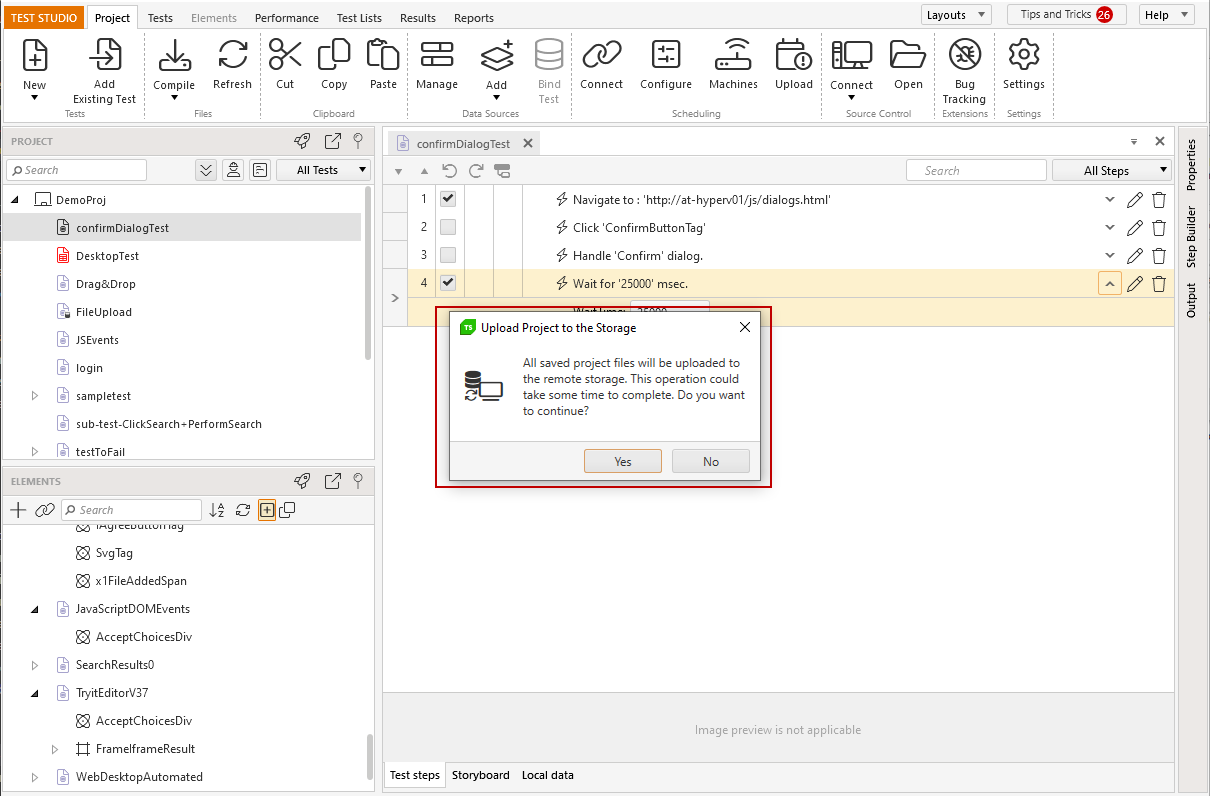The height and width of the screenshot is (796, 1210).
Task: Open the Help dropdown
Action: coord(1167,15)
